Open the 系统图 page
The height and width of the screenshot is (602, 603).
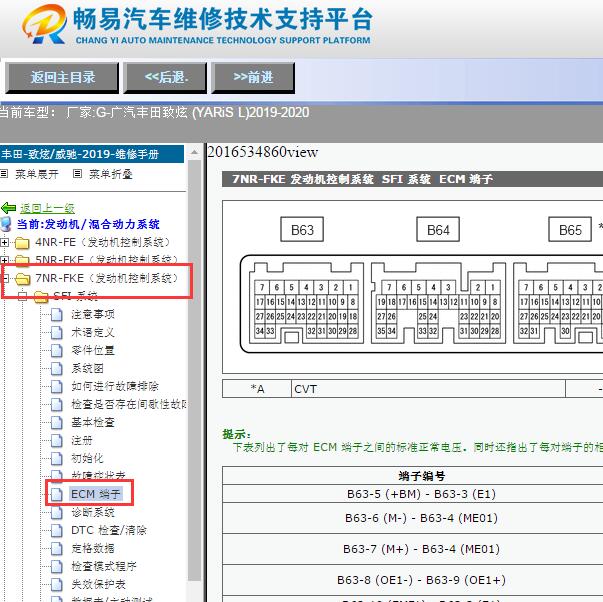(x=87, y=369)
